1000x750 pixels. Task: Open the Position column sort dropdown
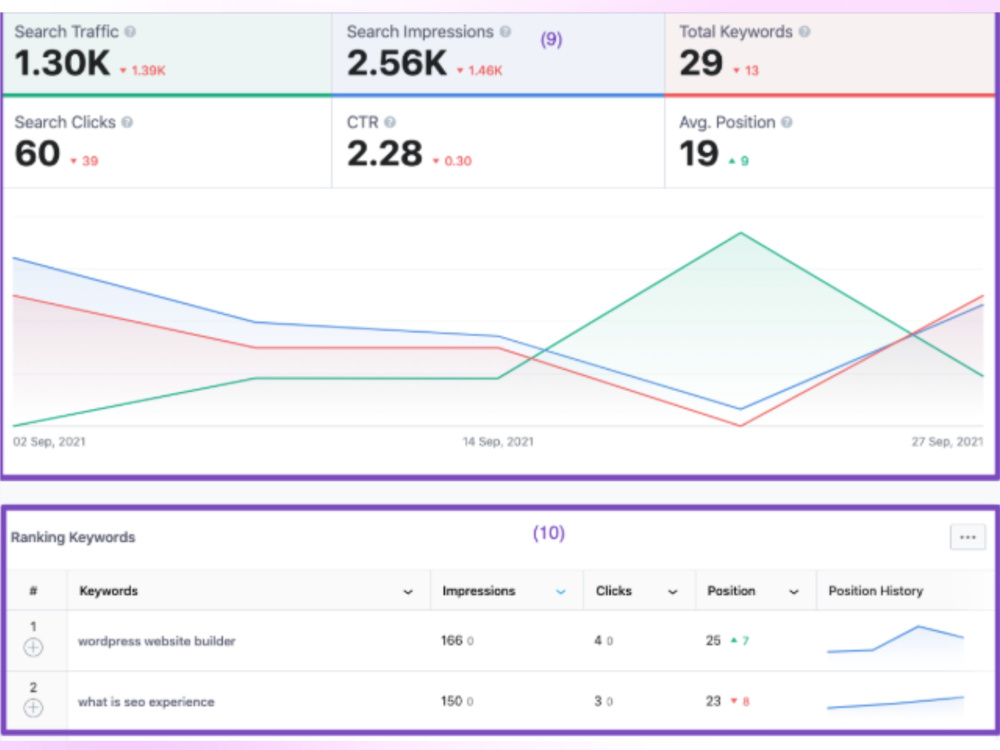793,592
